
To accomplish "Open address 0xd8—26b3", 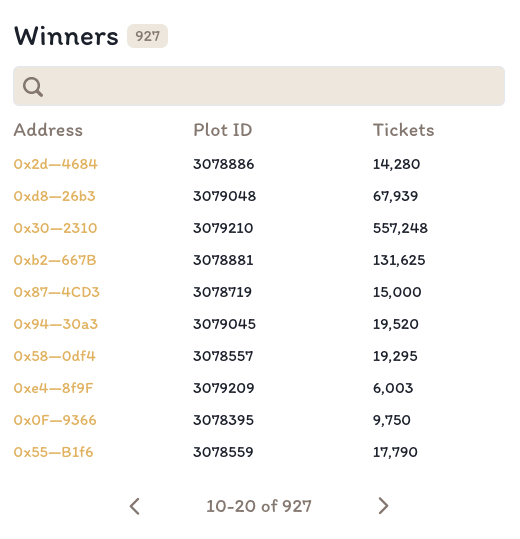I will 54,196.
